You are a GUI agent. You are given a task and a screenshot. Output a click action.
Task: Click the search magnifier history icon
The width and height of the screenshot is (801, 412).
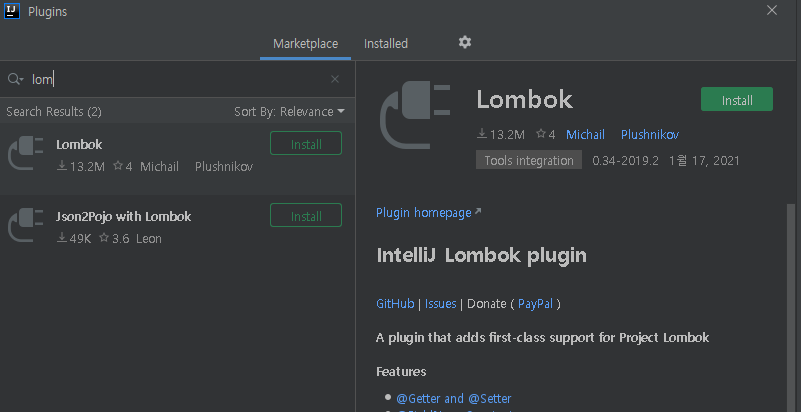[x=15, y=79]
